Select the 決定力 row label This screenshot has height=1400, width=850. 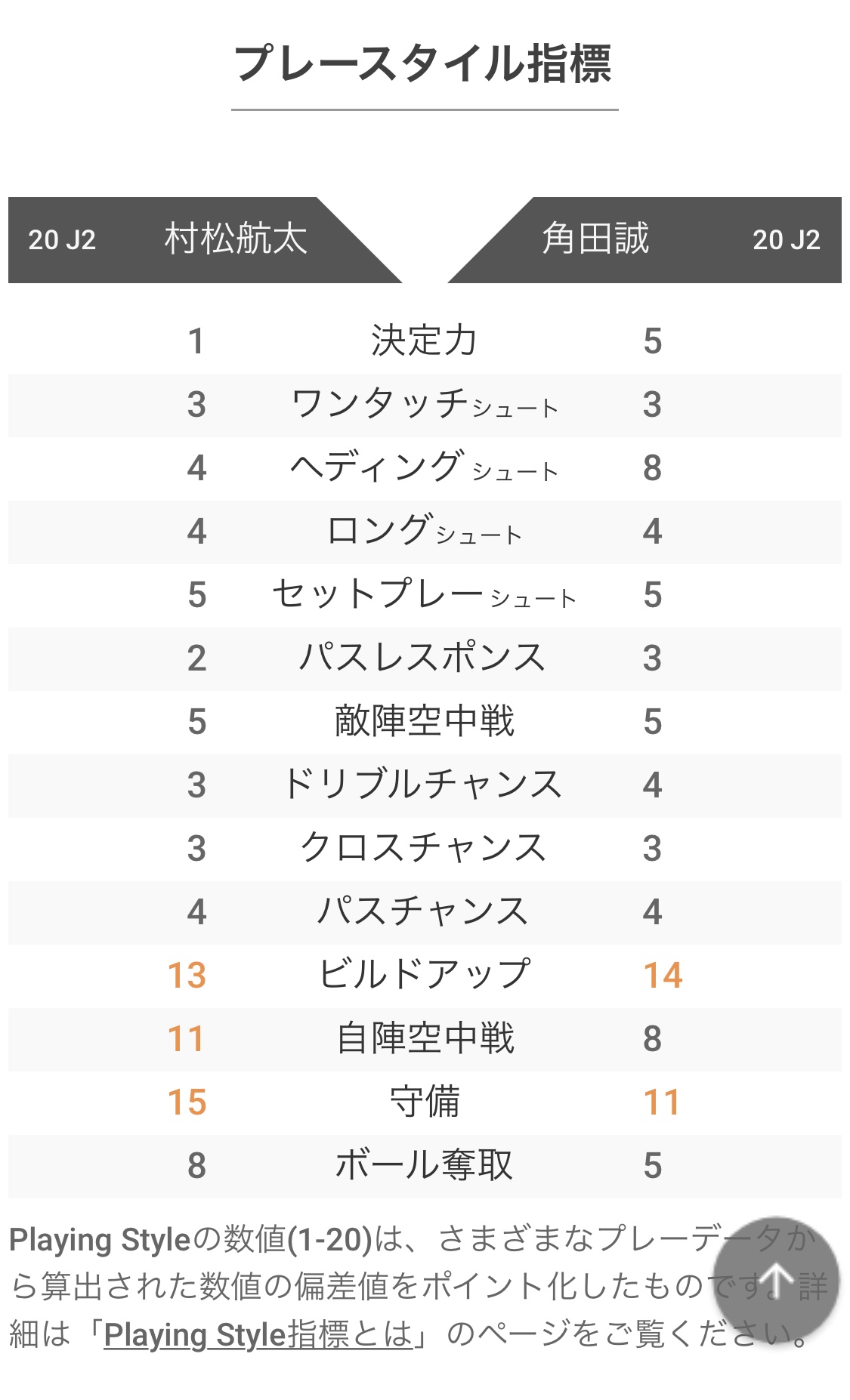click(x=424, y=341)
